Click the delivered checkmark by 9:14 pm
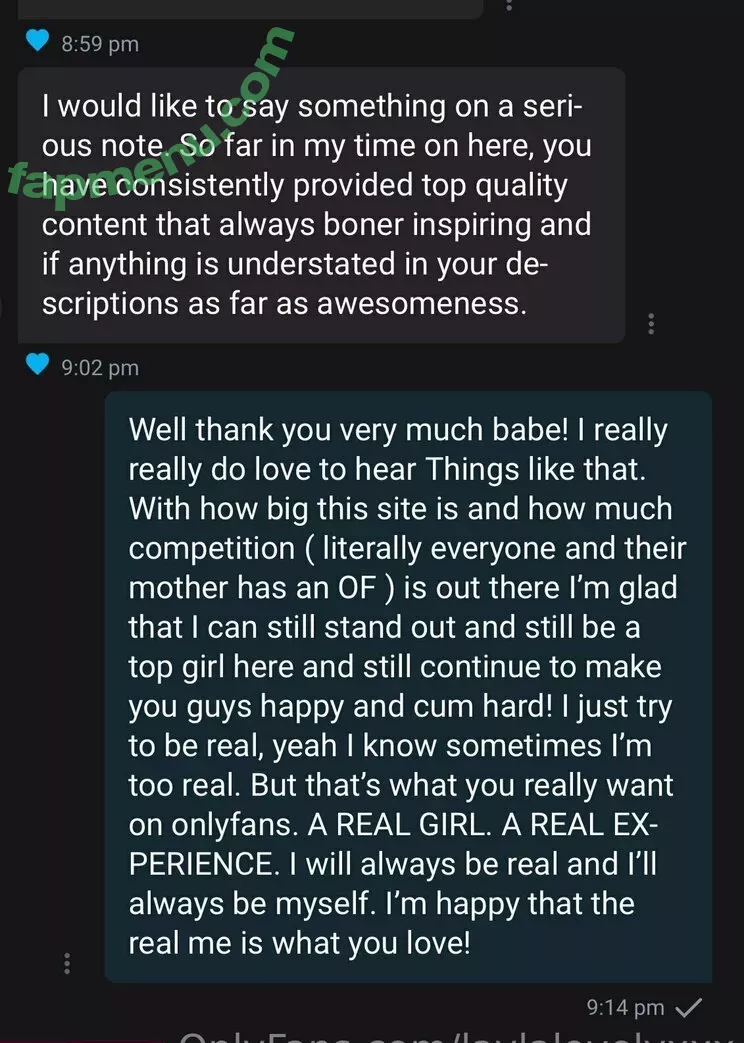 689,1008
